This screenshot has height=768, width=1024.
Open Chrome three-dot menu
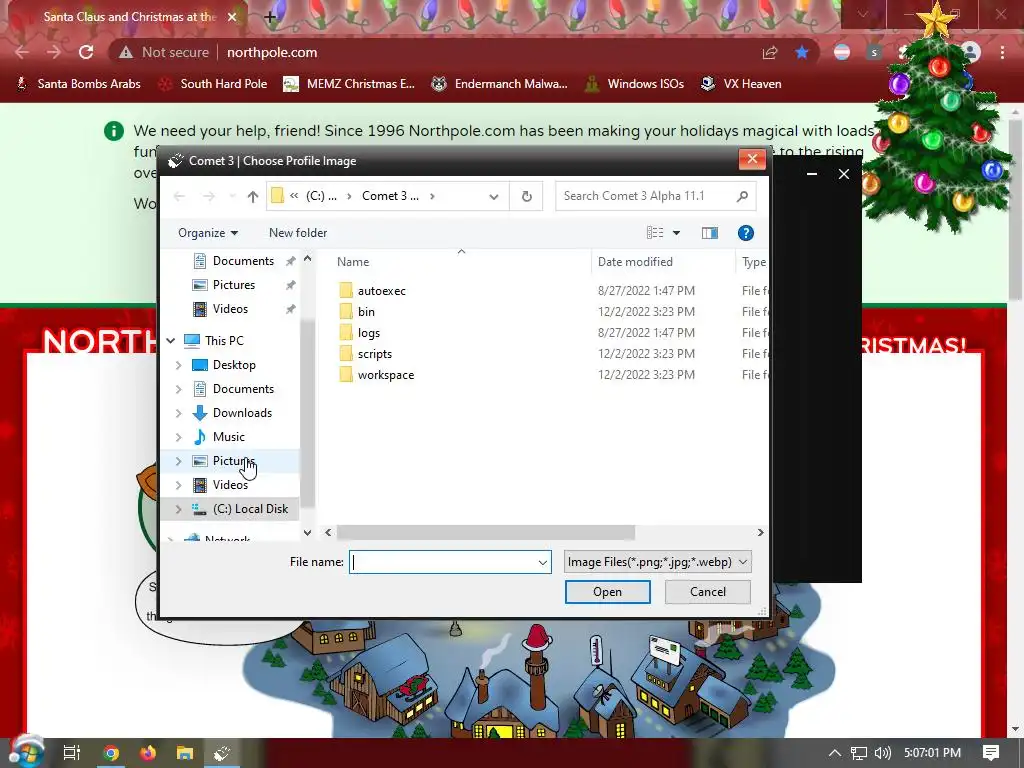pyautogui.click(x=1002, y=52)
